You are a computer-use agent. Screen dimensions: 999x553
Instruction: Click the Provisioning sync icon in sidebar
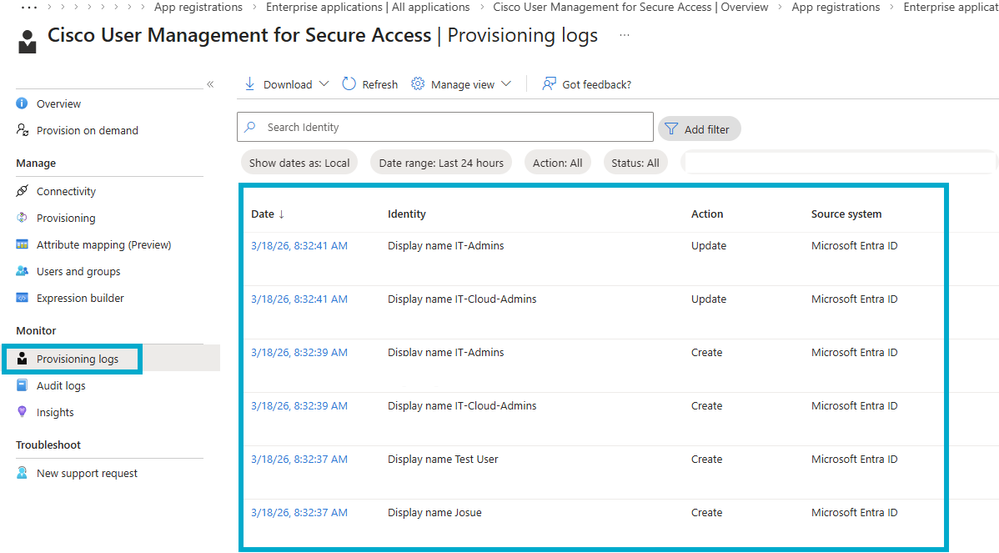point(22,218)
